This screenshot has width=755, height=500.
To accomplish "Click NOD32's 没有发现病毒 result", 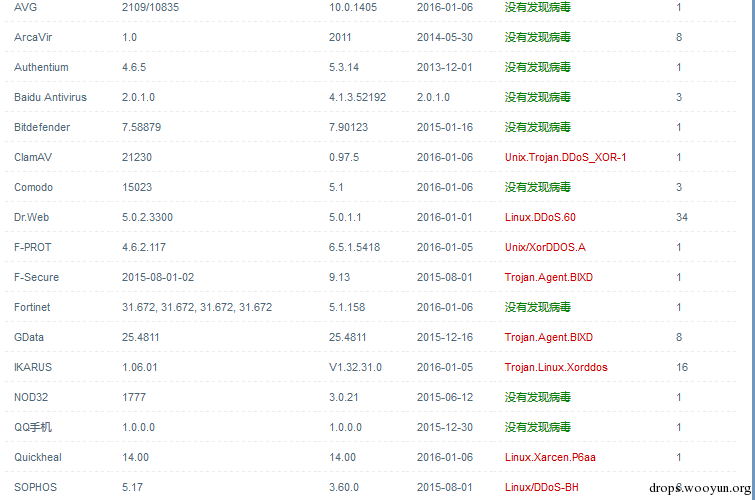I will tap(537, 397).
